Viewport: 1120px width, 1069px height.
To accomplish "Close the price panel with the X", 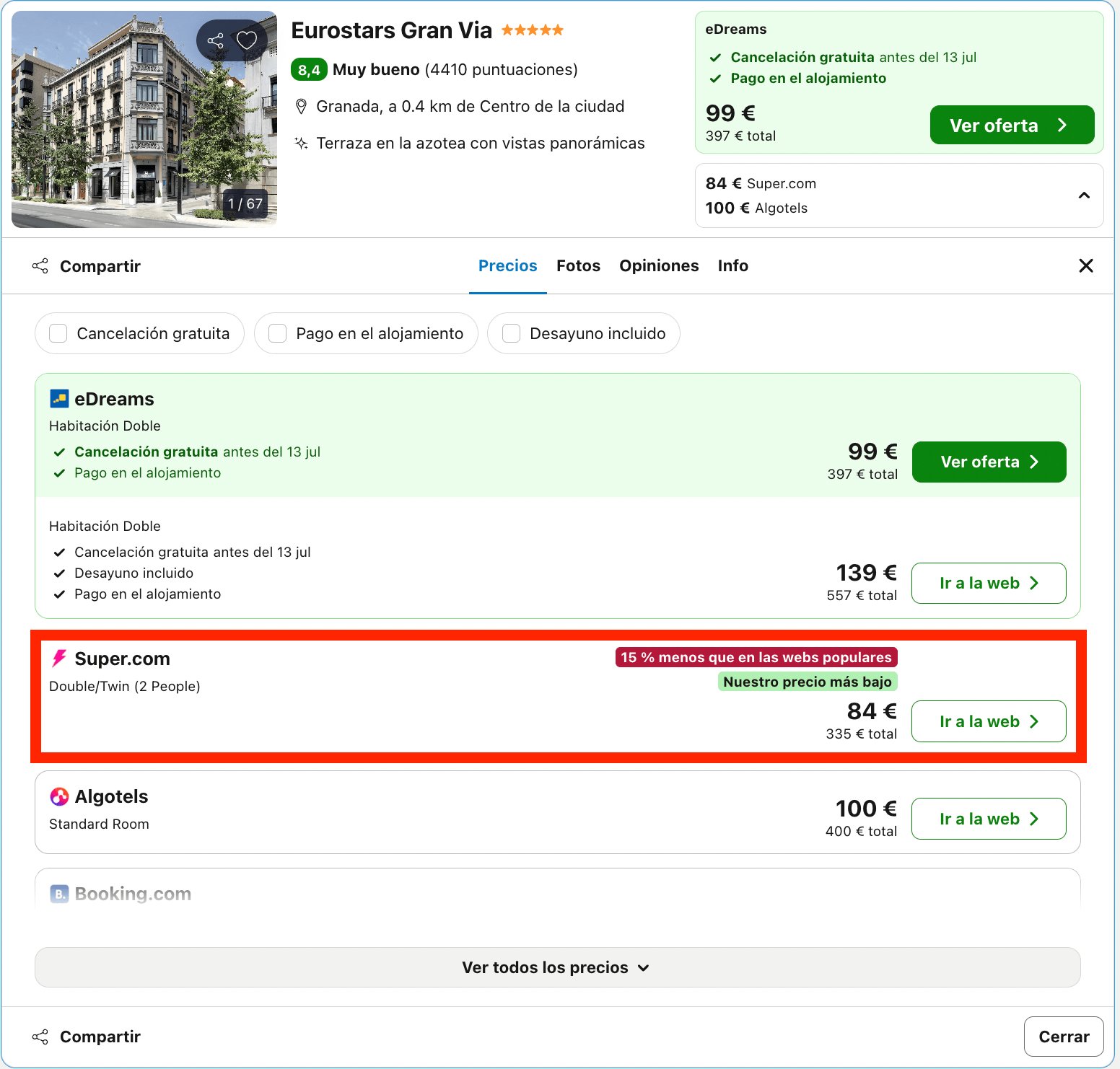I will pos(1086,265).
